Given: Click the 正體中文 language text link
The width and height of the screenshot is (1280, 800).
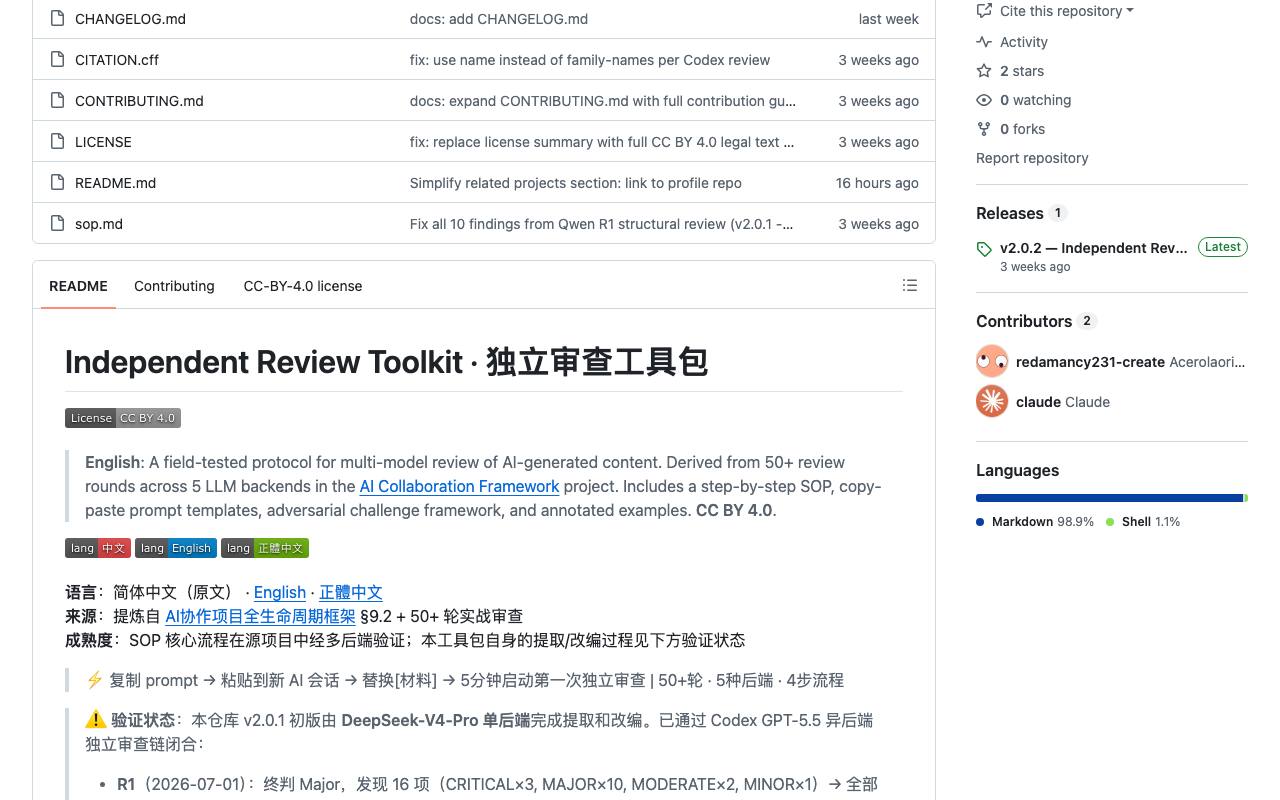Looking at the screenshot, I should (x=351, y=592).
